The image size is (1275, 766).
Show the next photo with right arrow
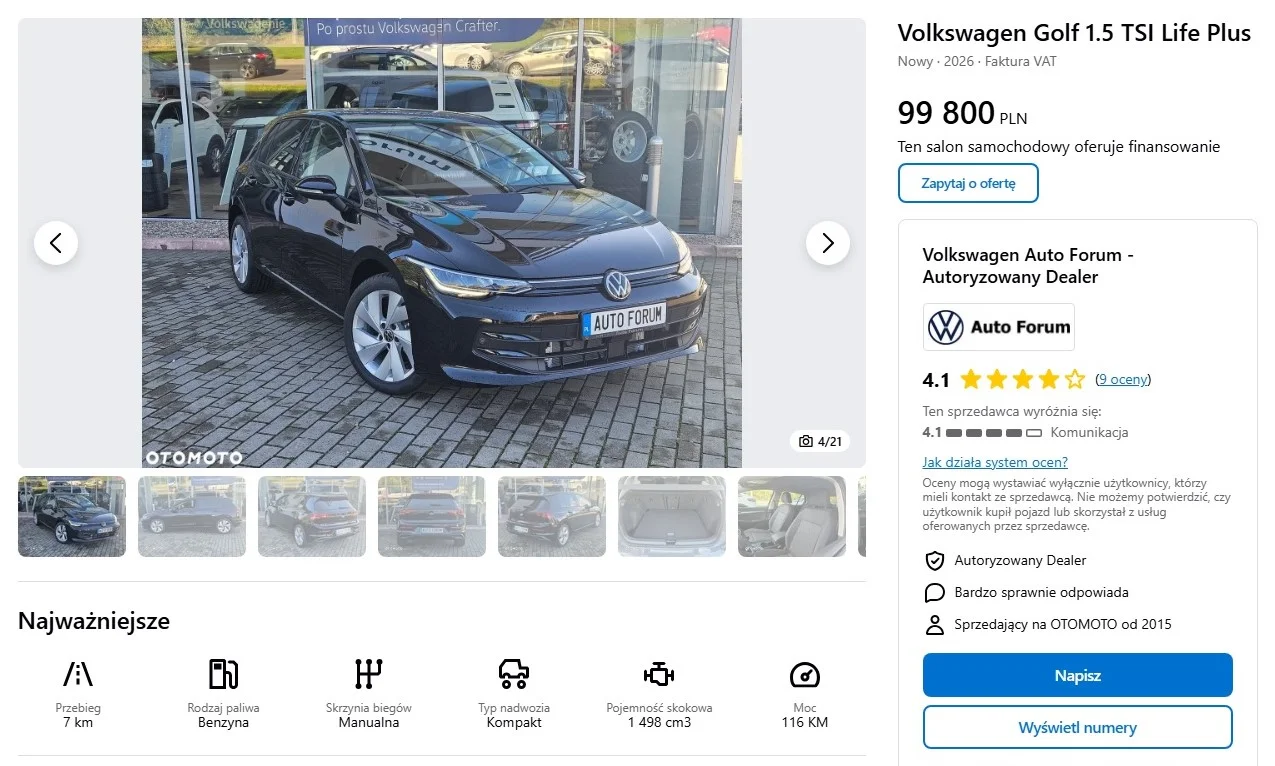(828, 243)
